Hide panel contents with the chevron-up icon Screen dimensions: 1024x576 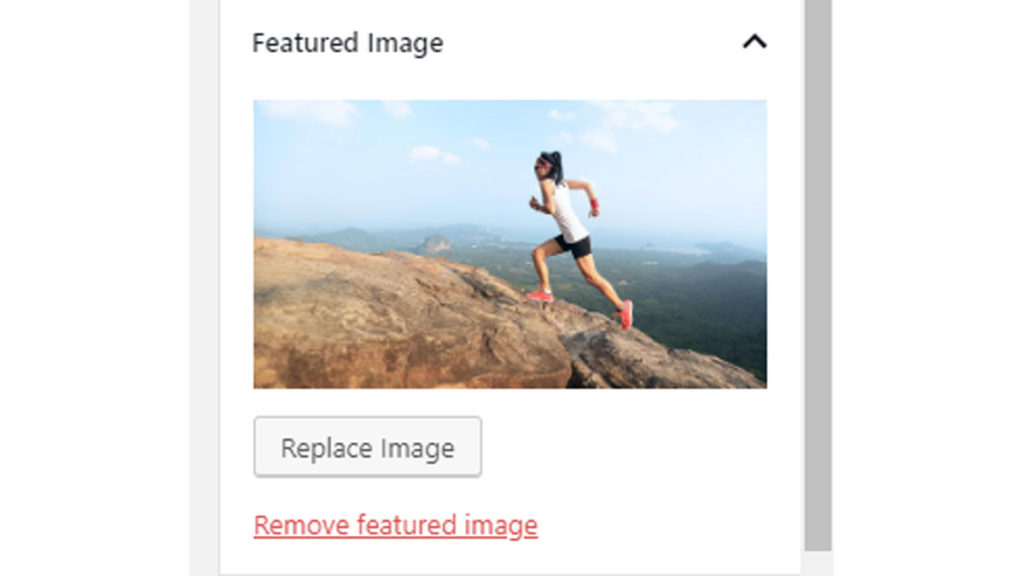[x=754, y=42]
